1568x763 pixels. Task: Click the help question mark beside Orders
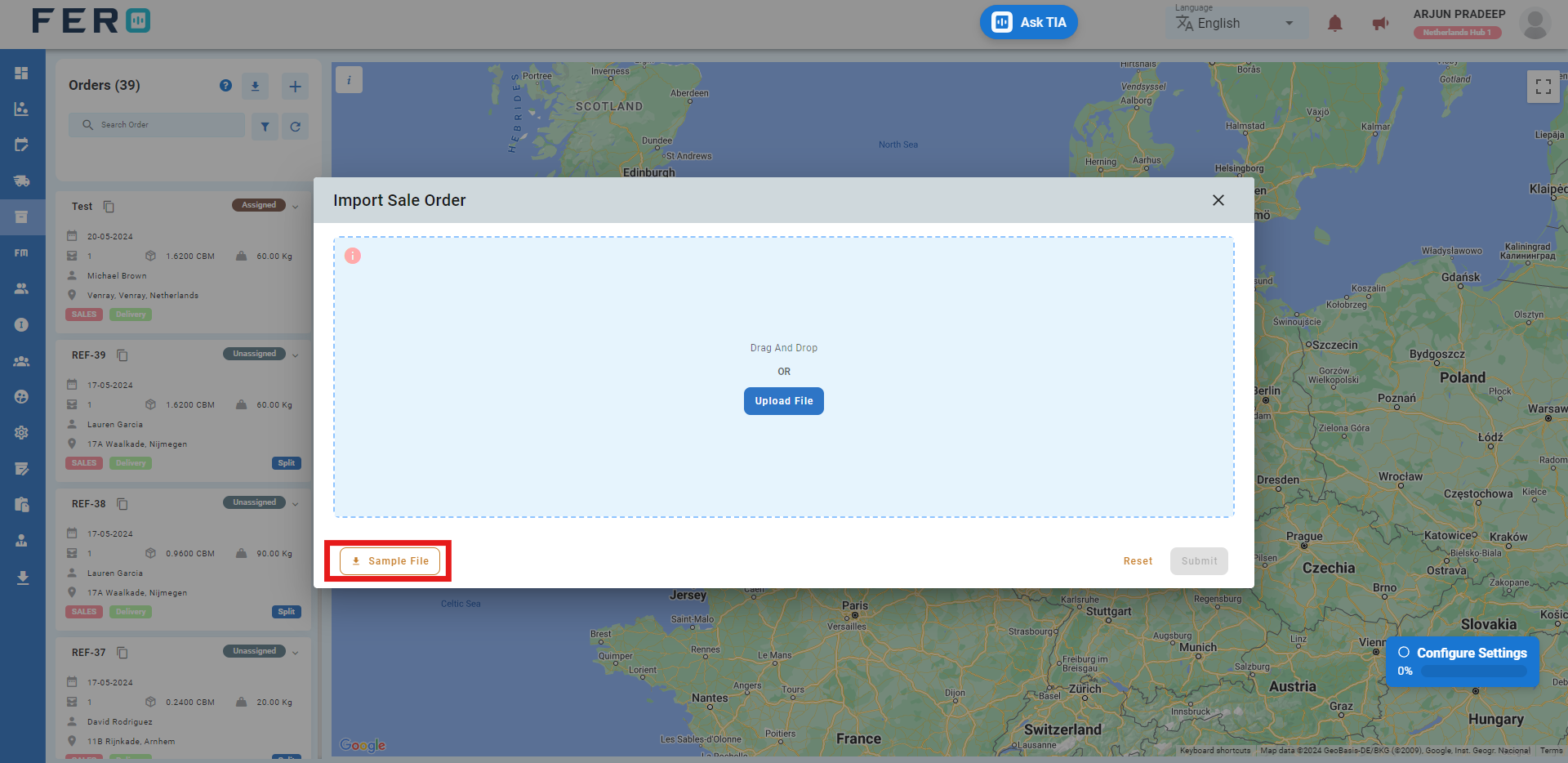pyautogui.click(x=226, y=86)
